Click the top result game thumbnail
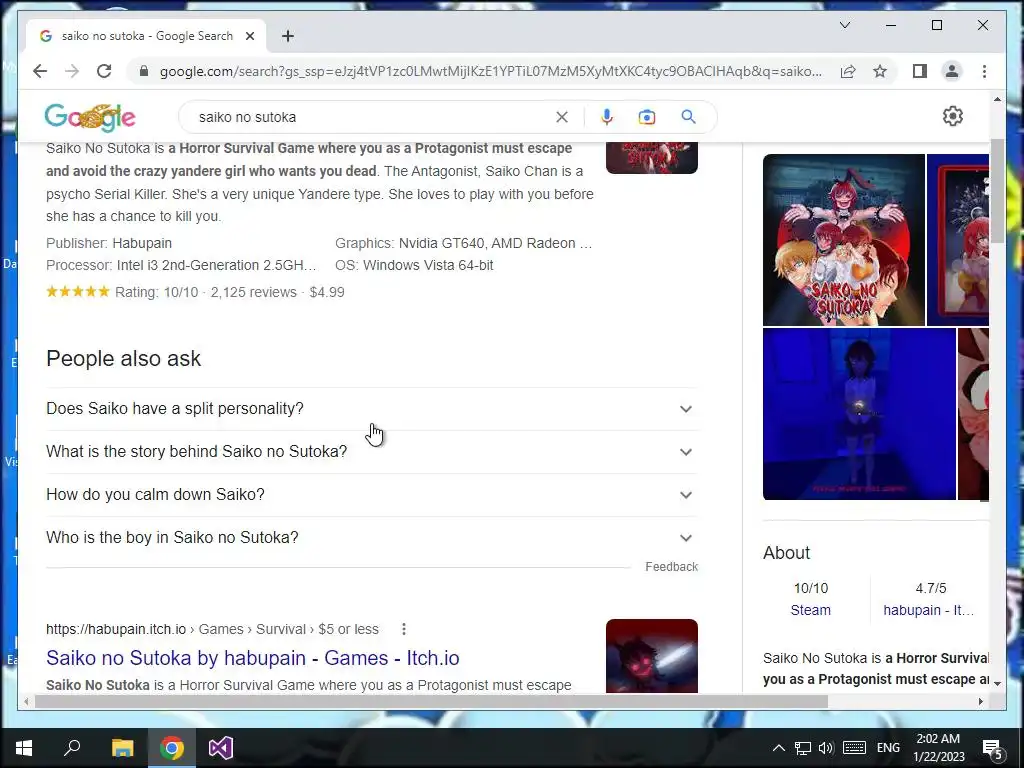 click(x=652, y=157)
